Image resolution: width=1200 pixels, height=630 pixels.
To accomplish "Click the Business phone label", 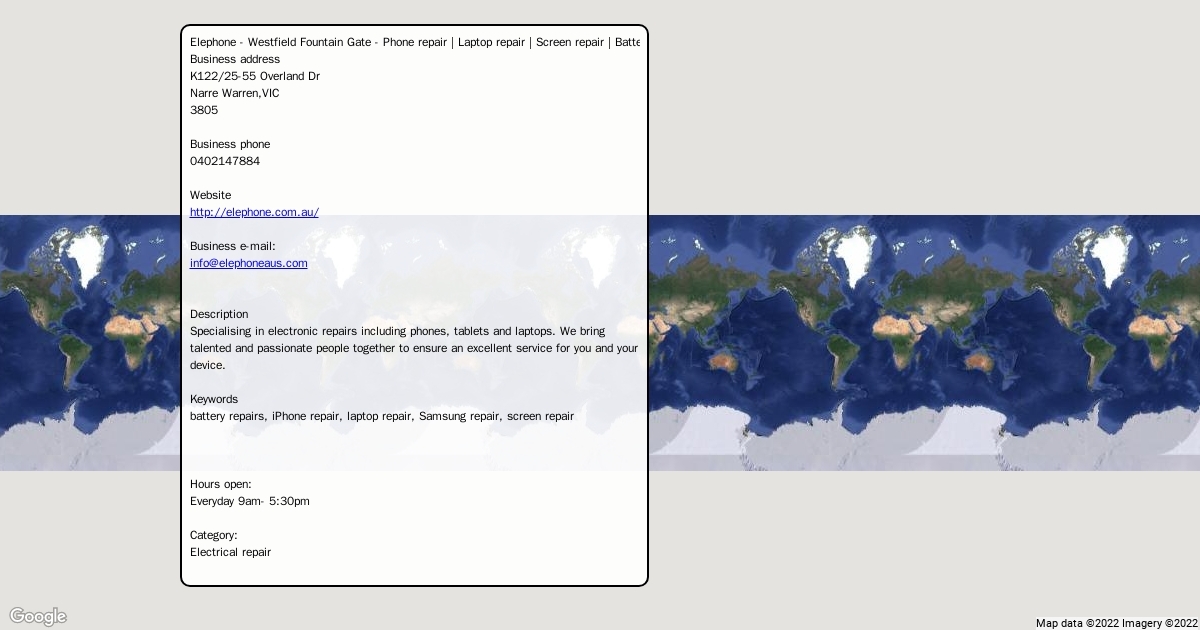I will click(x=230, y=144).
